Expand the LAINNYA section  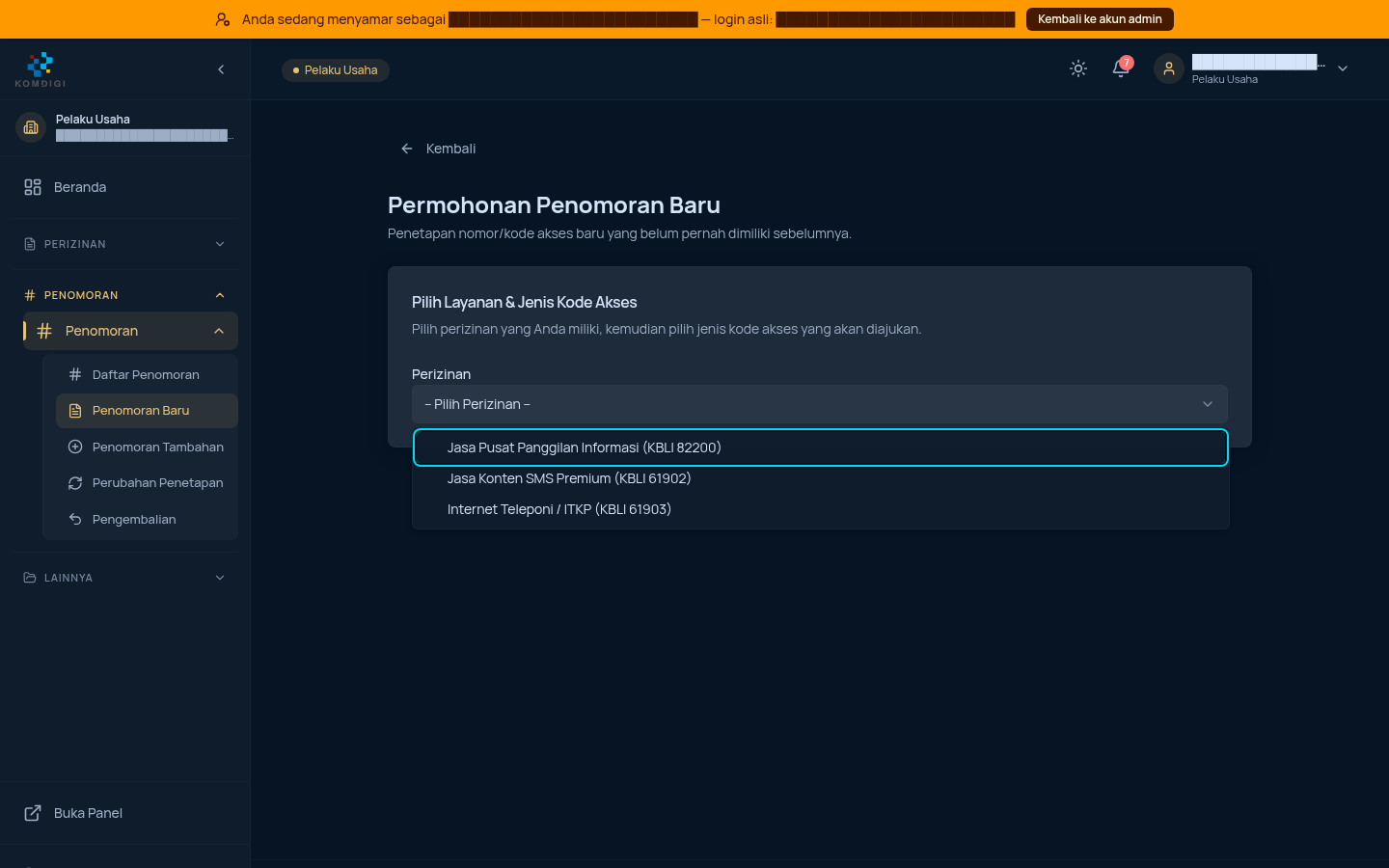(x=125, y=578)
